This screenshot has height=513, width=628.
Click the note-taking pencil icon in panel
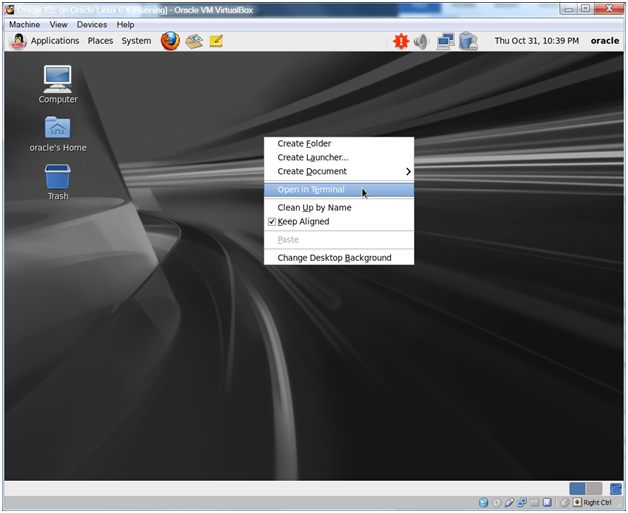[216, 41]
